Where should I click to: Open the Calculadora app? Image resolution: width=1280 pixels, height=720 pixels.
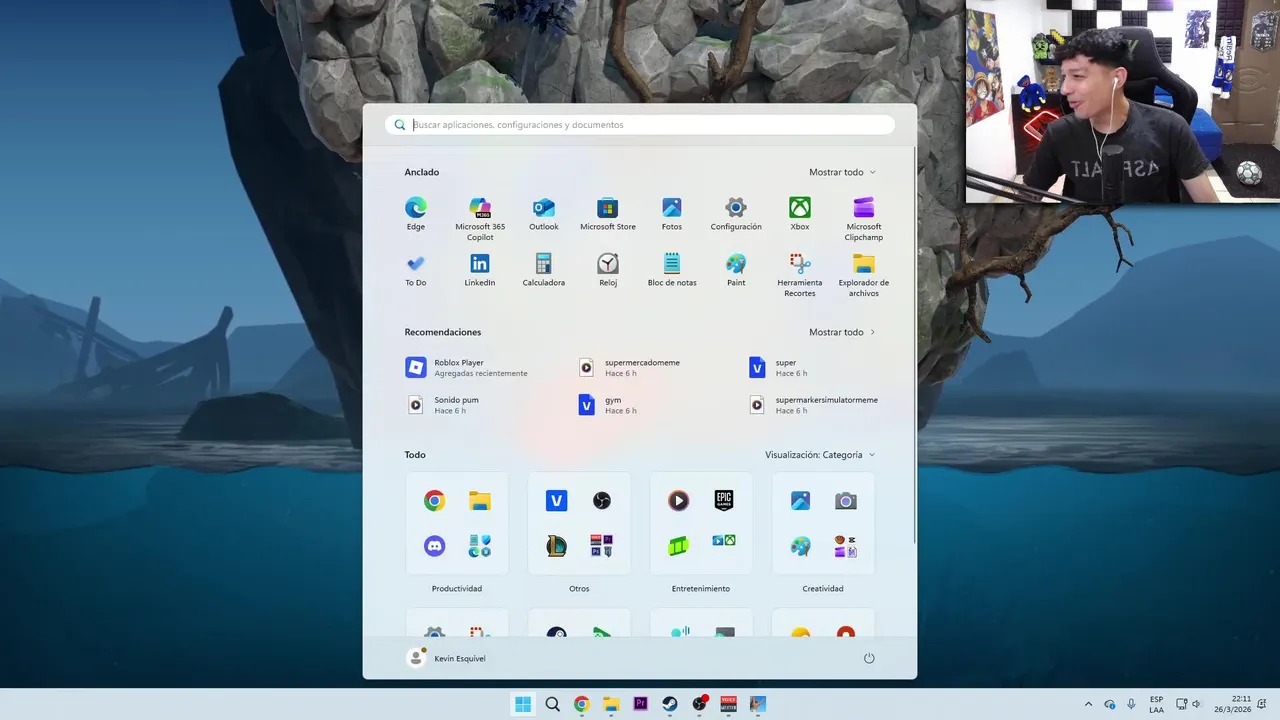click(x=544, y=270)
